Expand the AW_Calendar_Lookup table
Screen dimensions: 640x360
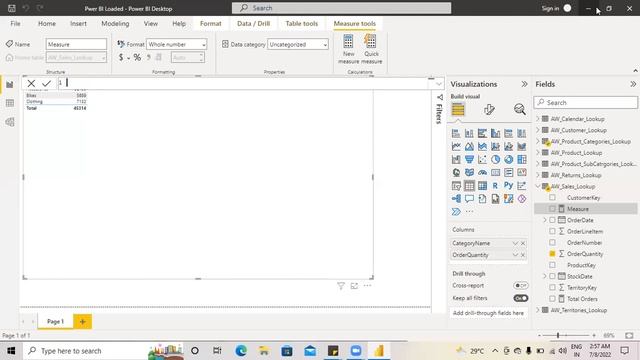tap(538, 119)
